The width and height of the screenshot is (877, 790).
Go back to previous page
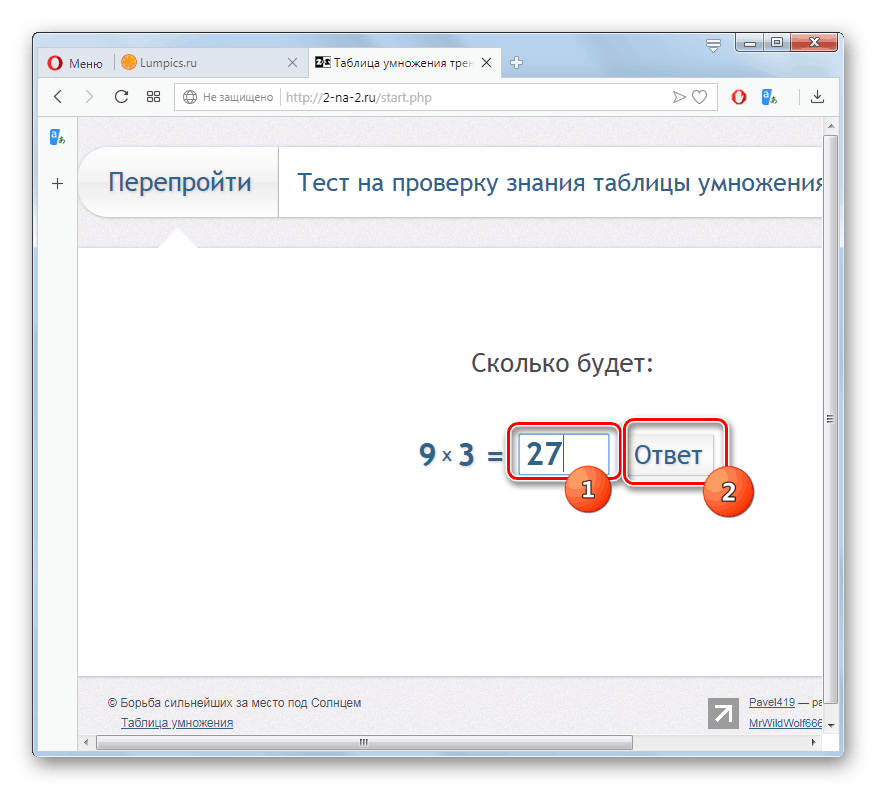click(x=58, y=97)
